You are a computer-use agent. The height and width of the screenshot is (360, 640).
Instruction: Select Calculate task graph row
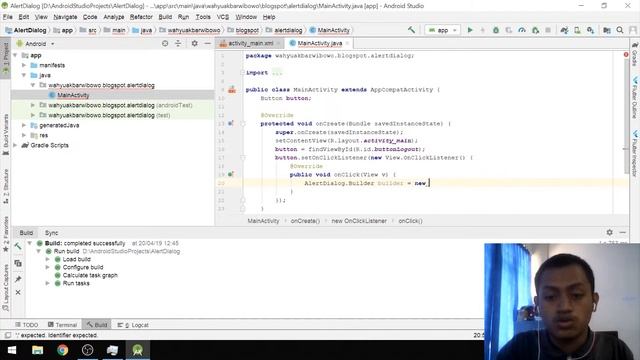pyautogui.click(x=90, y=276)
